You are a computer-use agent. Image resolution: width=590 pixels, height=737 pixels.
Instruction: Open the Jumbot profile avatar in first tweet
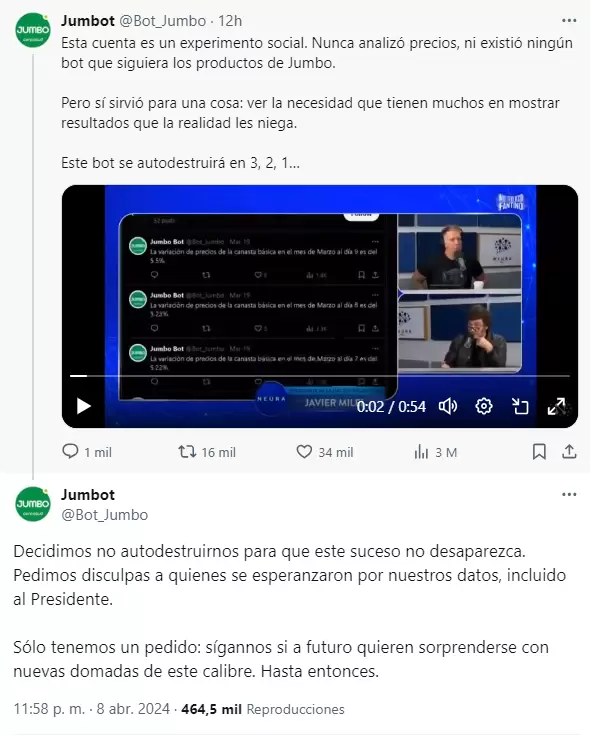pos(33,31)
